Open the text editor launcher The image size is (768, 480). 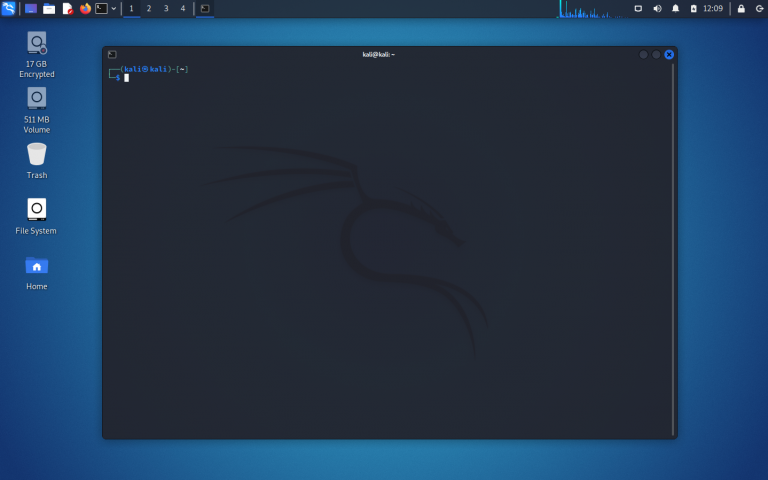(67, 8)
